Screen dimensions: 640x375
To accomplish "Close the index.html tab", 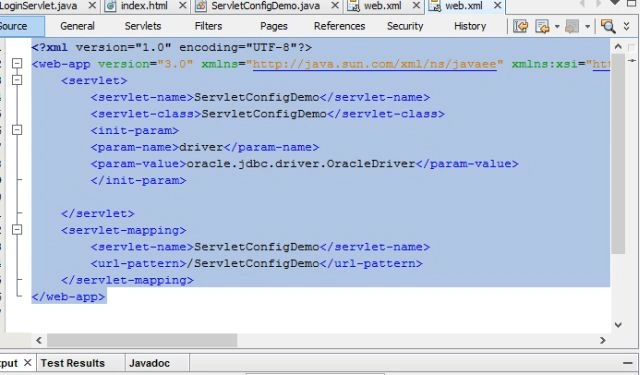I will (x=183, y=5).
